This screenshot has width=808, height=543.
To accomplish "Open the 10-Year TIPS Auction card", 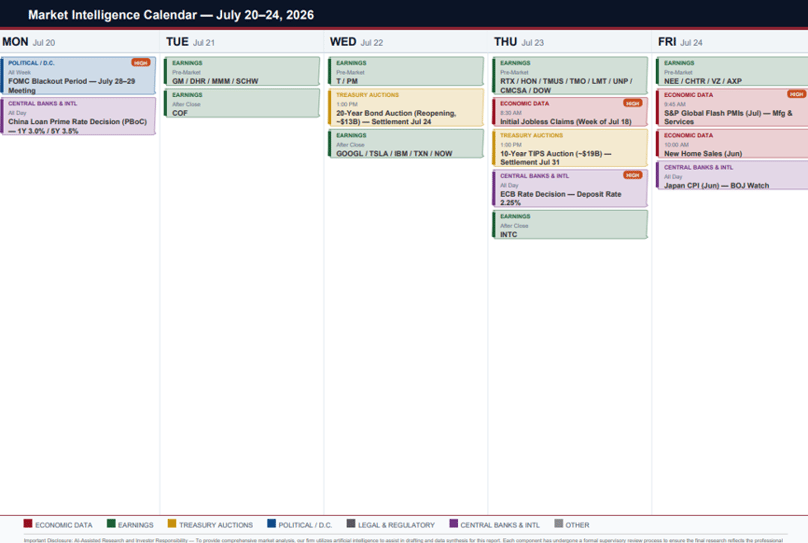I will coord(570,148).
